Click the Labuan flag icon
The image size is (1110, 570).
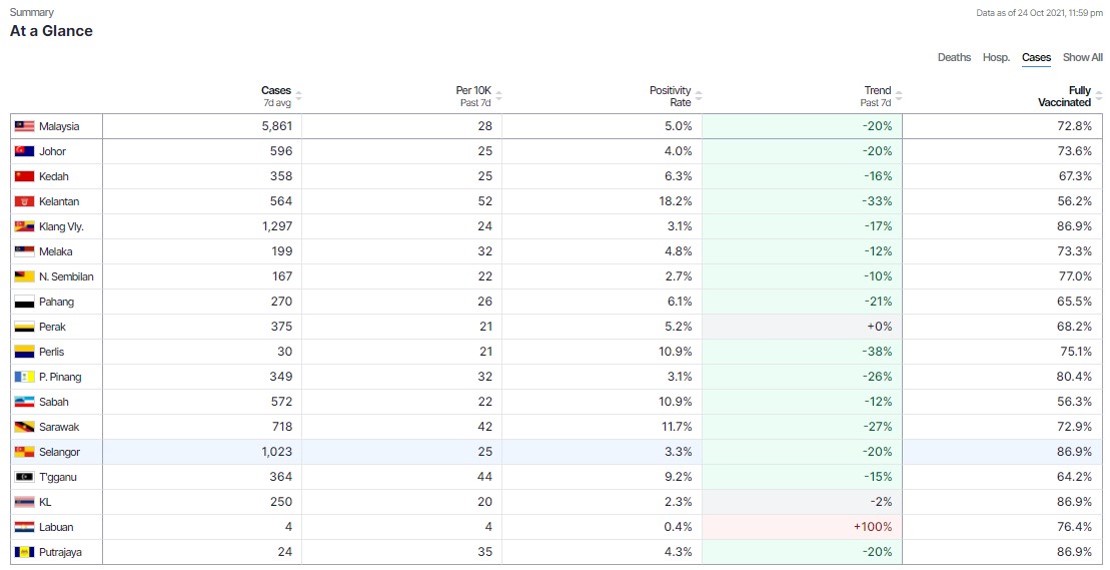click(24, 527)
